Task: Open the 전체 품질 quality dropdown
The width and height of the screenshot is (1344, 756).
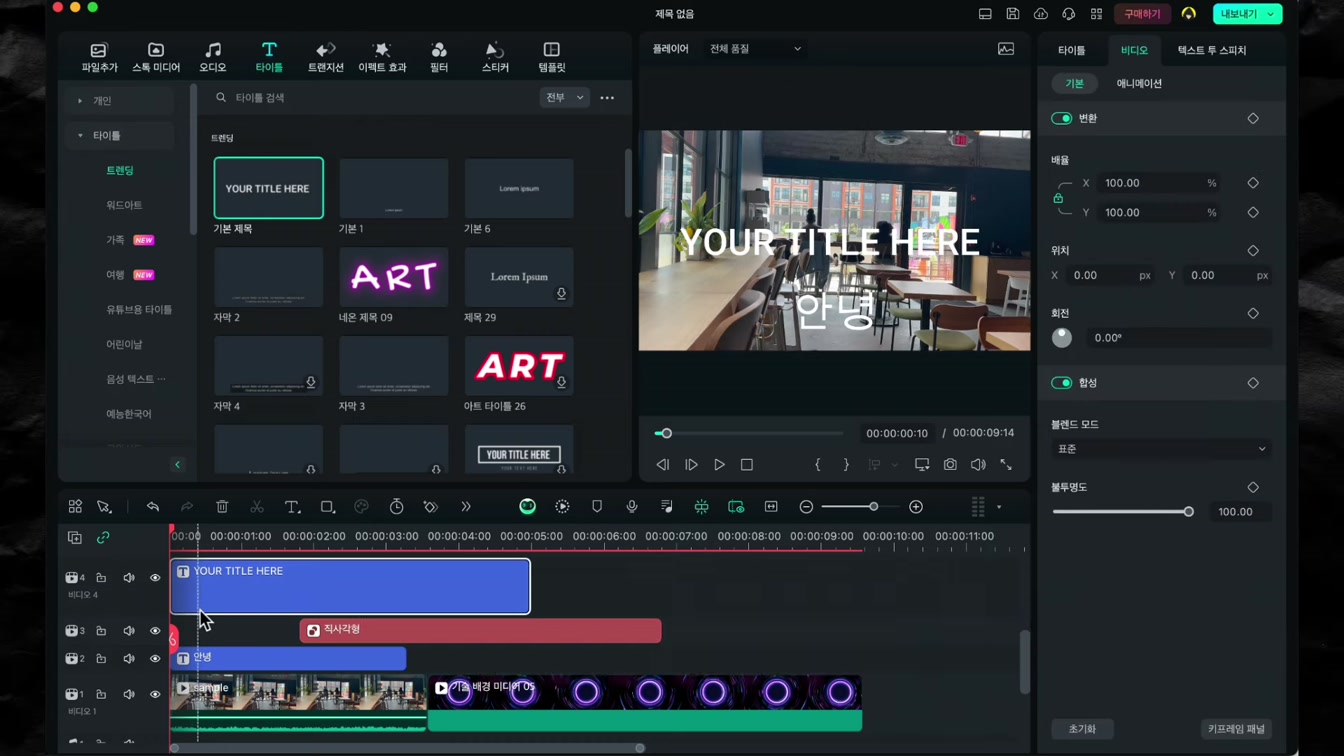Action: coord(755,49)
